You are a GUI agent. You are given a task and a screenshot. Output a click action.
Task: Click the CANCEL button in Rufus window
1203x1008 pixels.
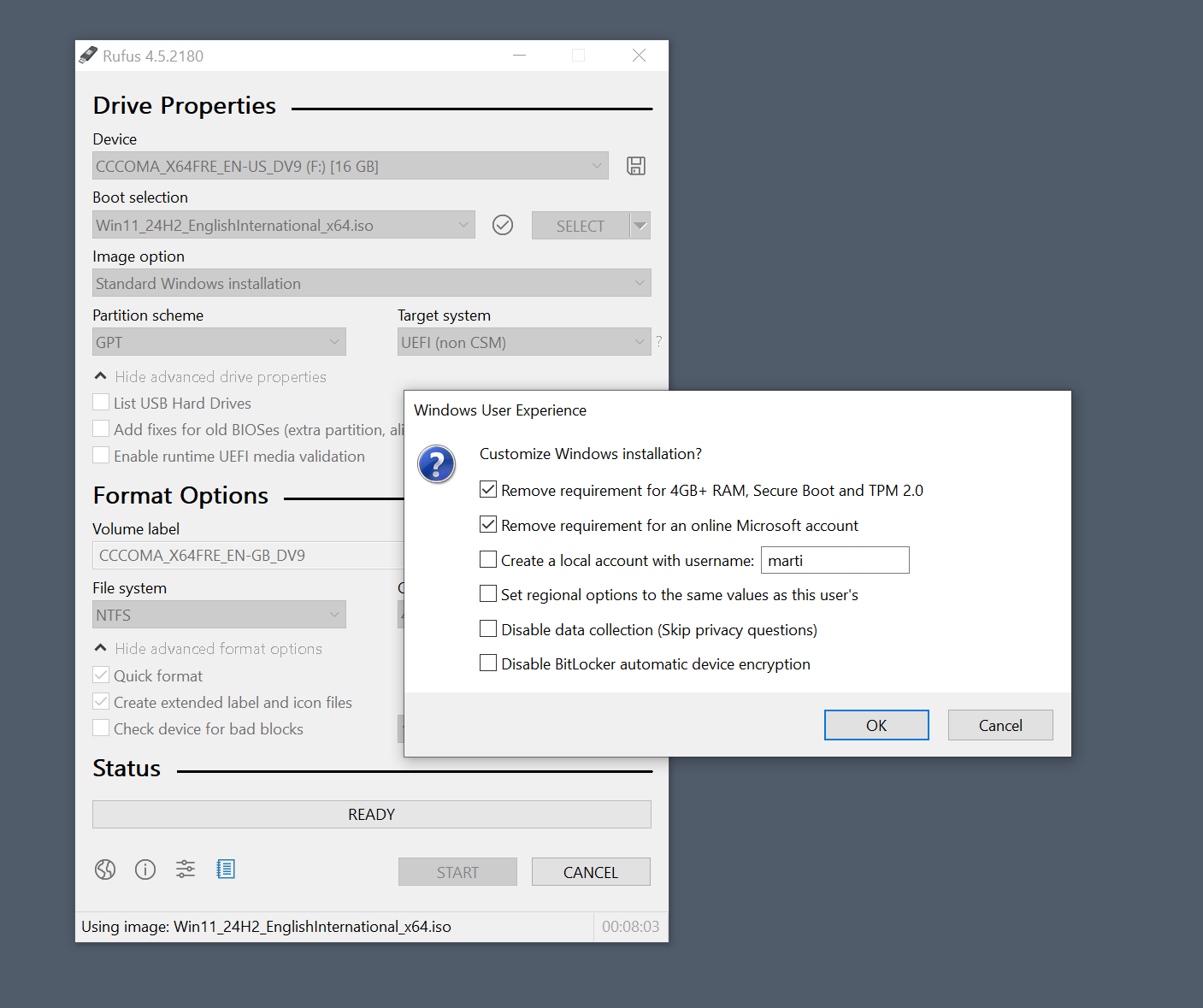(591, 872)
